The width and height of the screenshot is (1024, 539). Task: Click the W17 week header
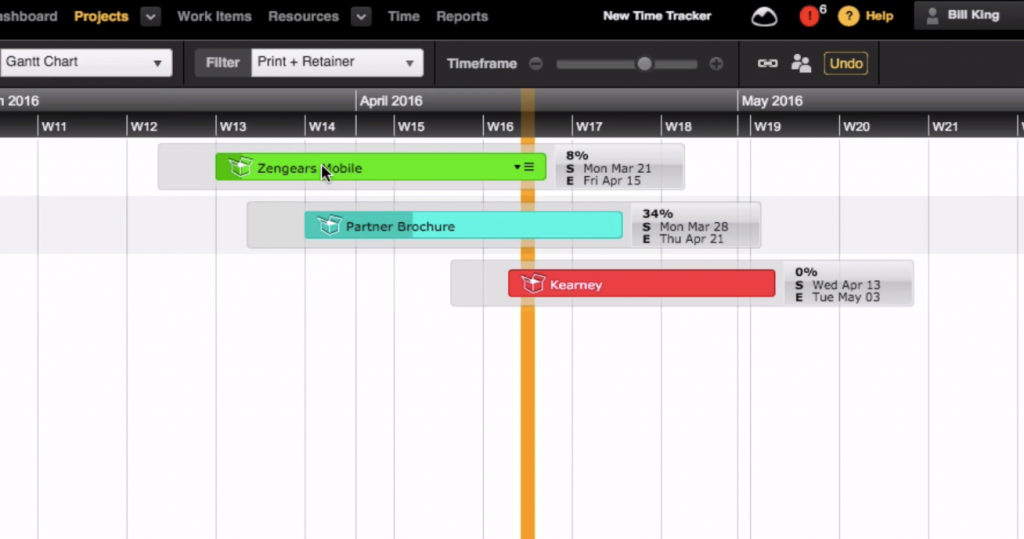(589, 127)
